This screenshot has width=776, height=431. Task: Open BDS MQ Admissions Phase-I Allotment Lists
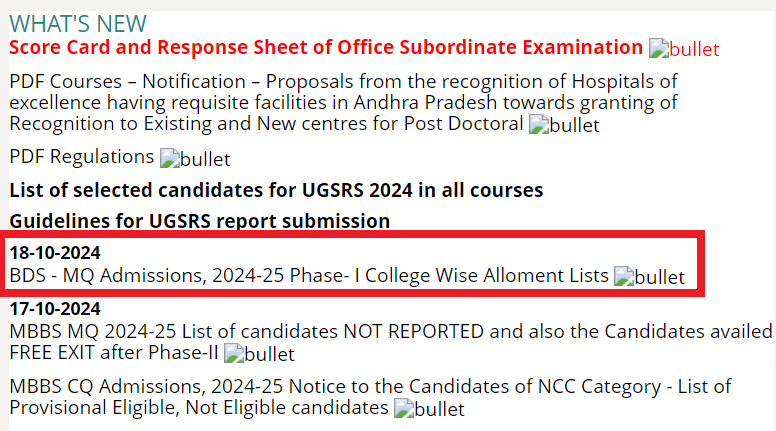309,276
